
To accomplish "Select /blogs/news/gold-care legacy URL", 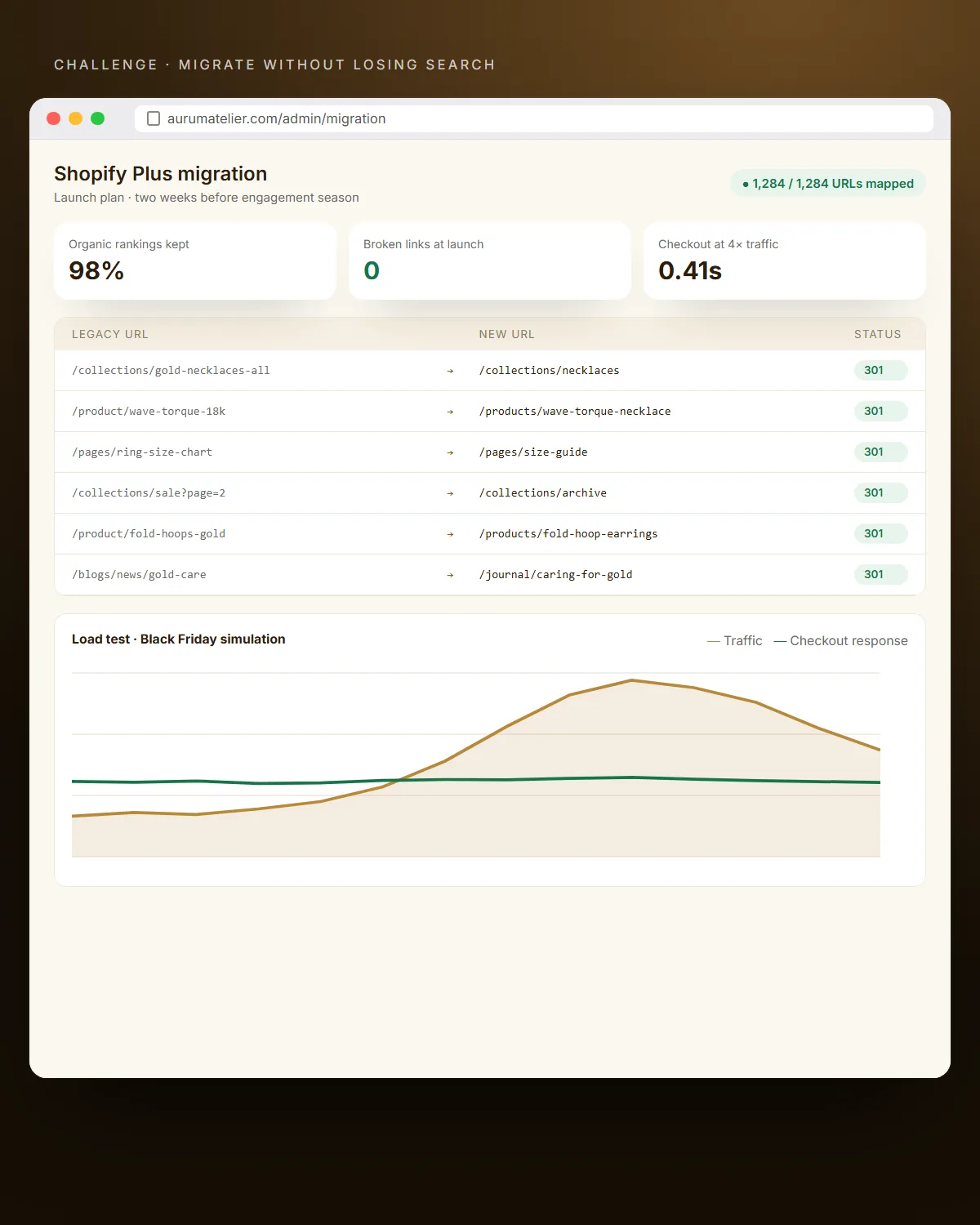I will pyautogui.click(x=139, y=575).
